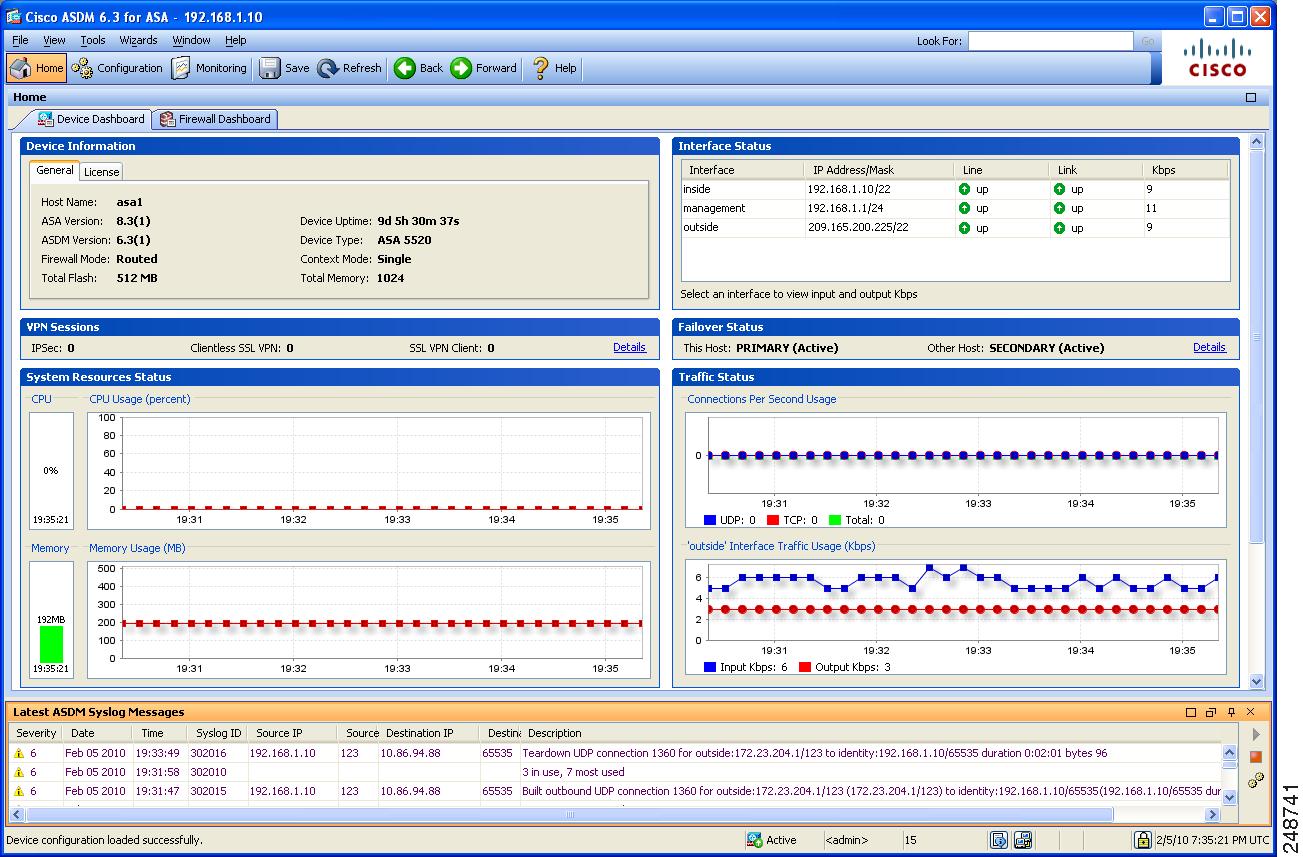Click the Go button beside Look For

click(1147, 41)
